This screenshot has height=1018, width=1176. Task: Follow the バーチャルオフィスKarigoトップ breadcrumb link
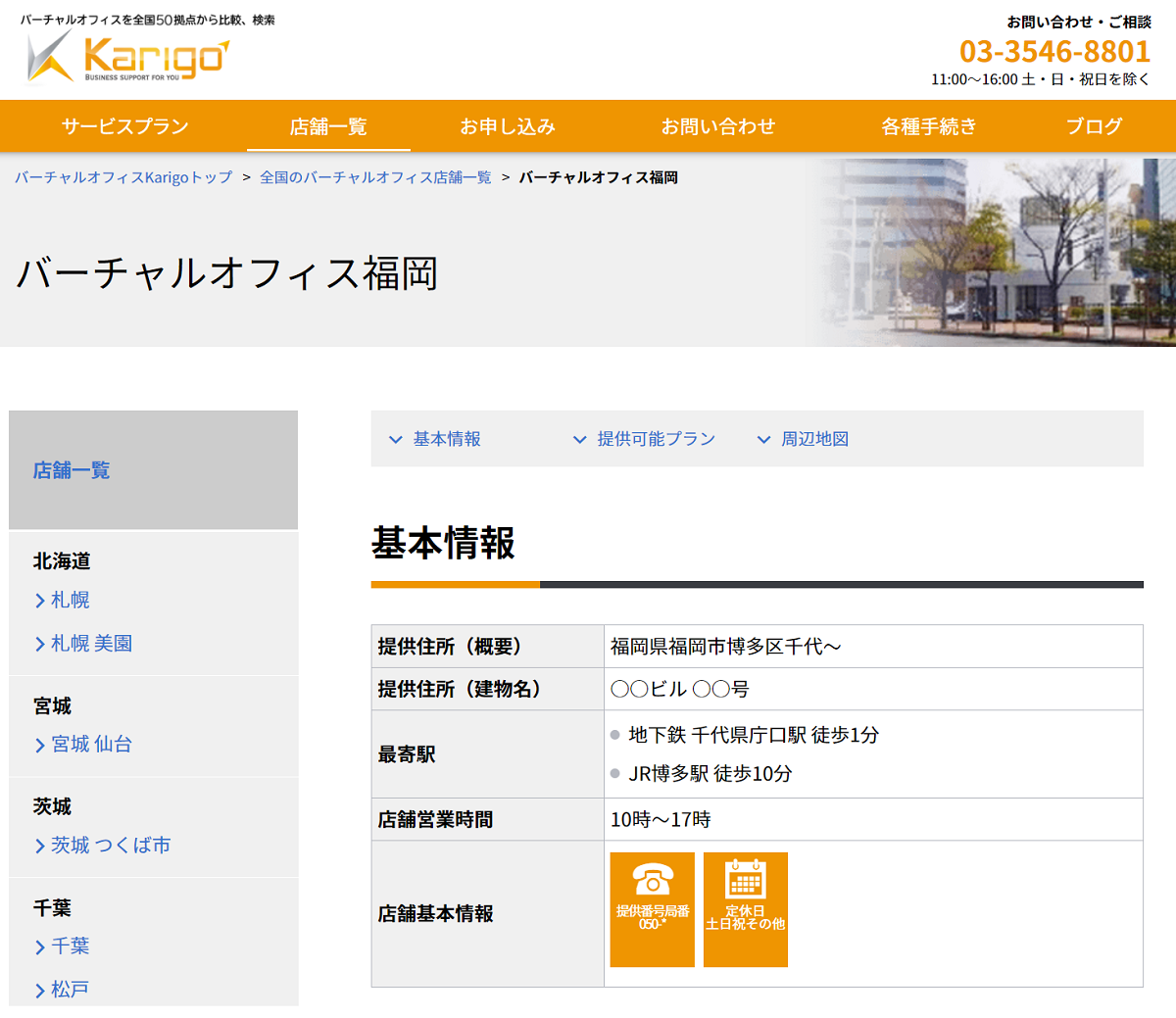tap(123, 177)
